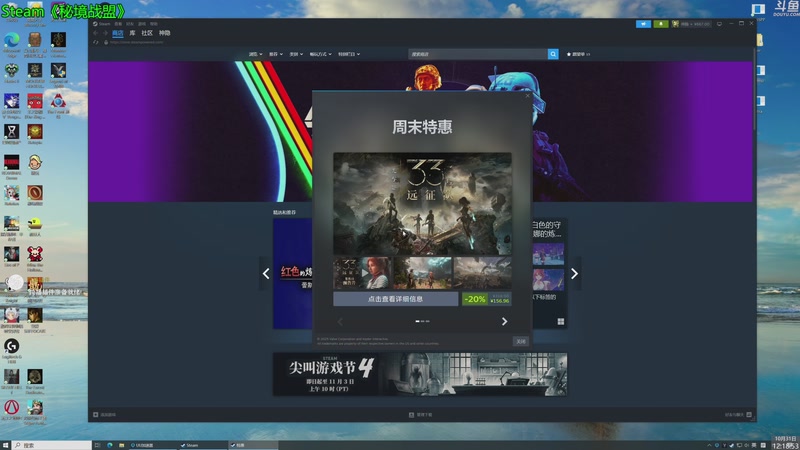Open Microsoft Edge desktop shortcut
The height and width of the screenshot is (450, 800).
pos(12,43)
